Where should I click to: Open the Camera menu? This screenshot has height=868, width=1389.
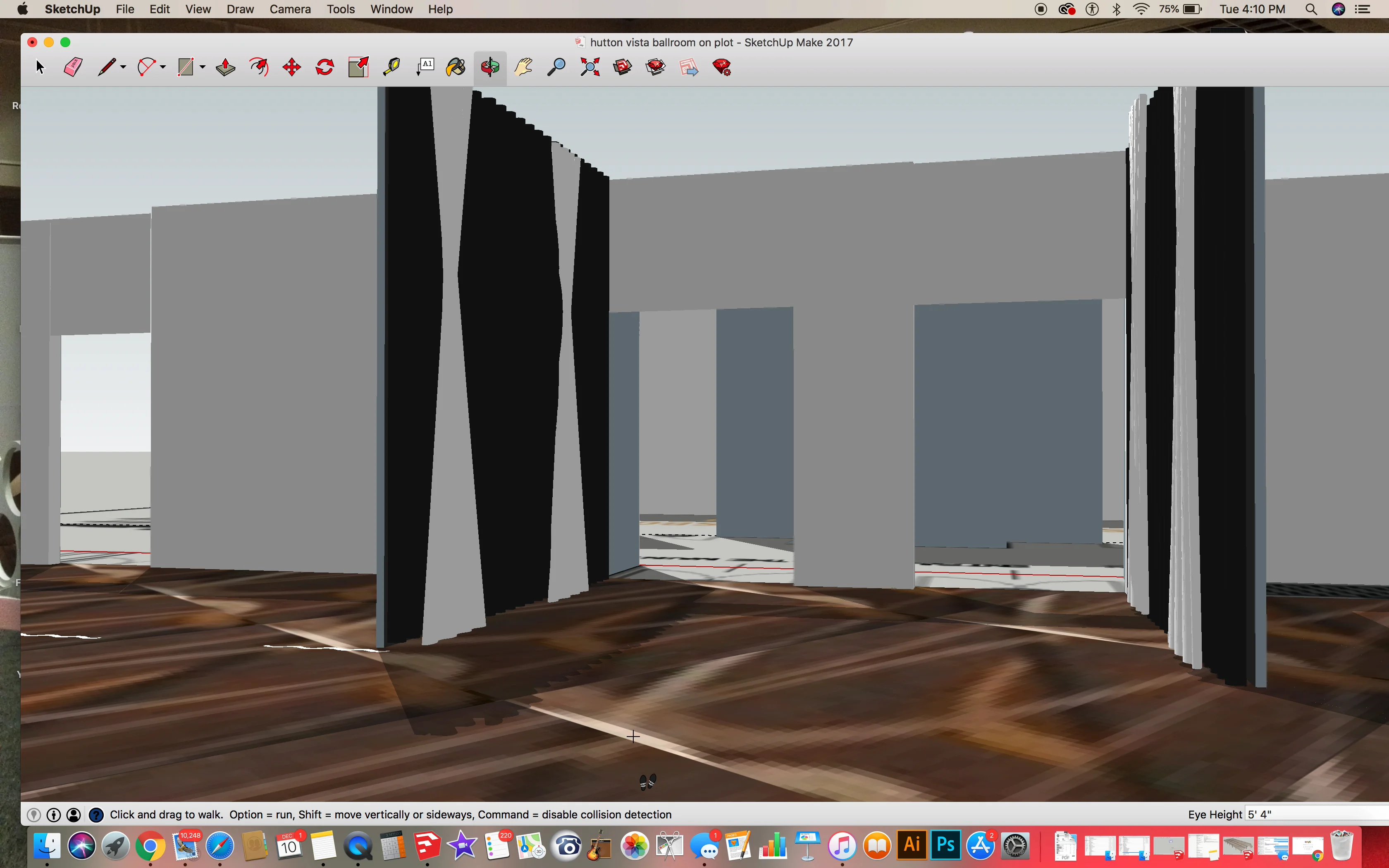[x=290, y=9]
